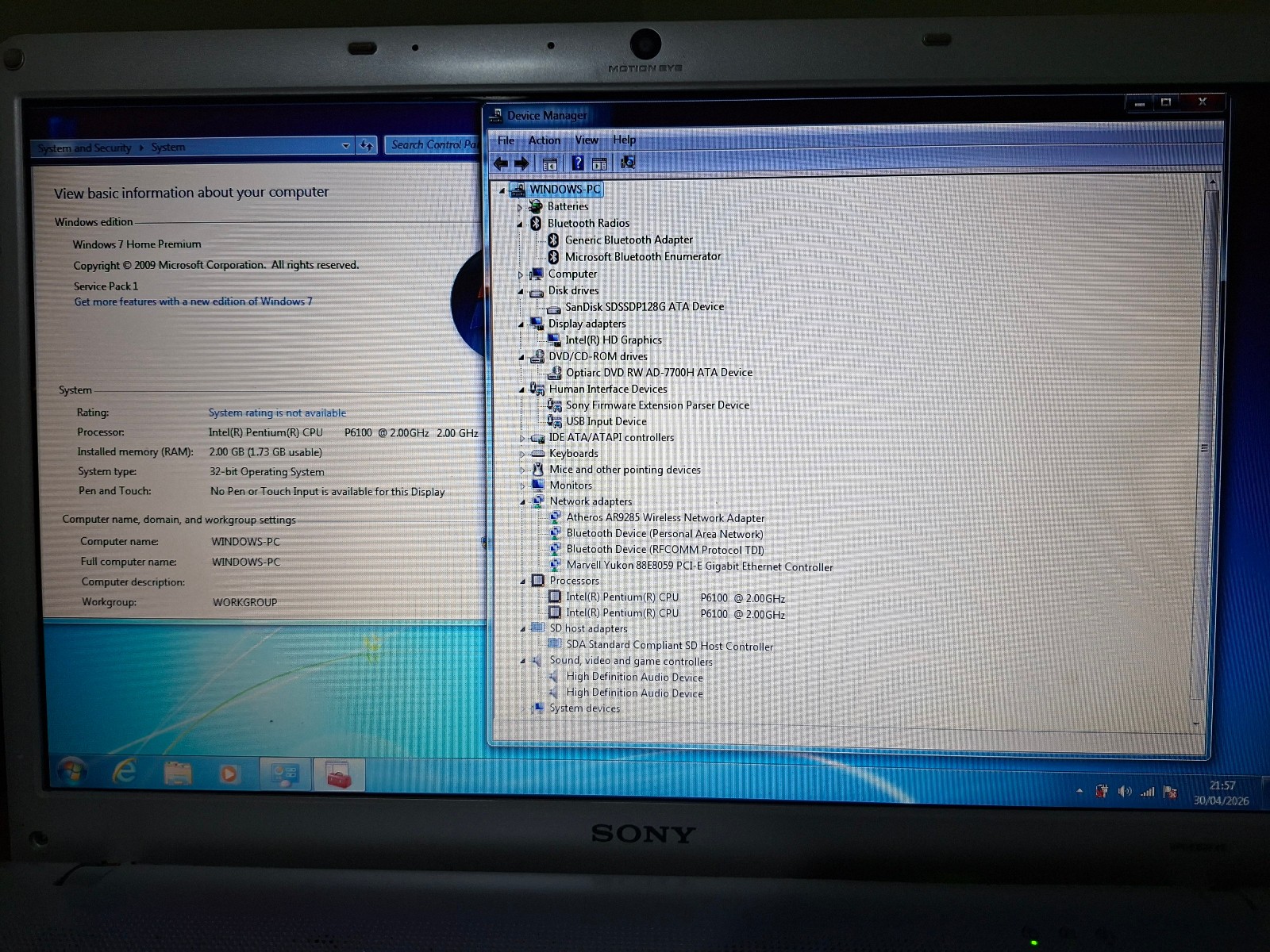The image size is (1270, 952).
Task: Collapse the Network adapters category
Action: (x=522, y=502)
